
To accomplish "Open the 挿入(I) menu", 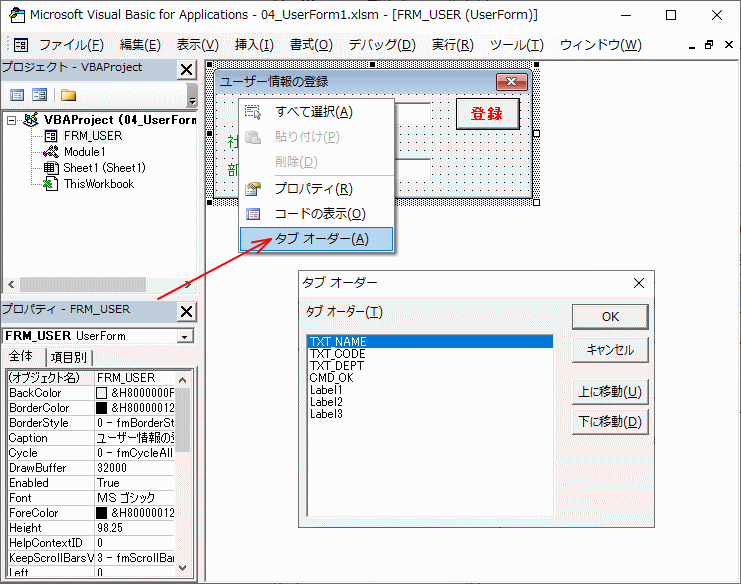I will [254, 45].
